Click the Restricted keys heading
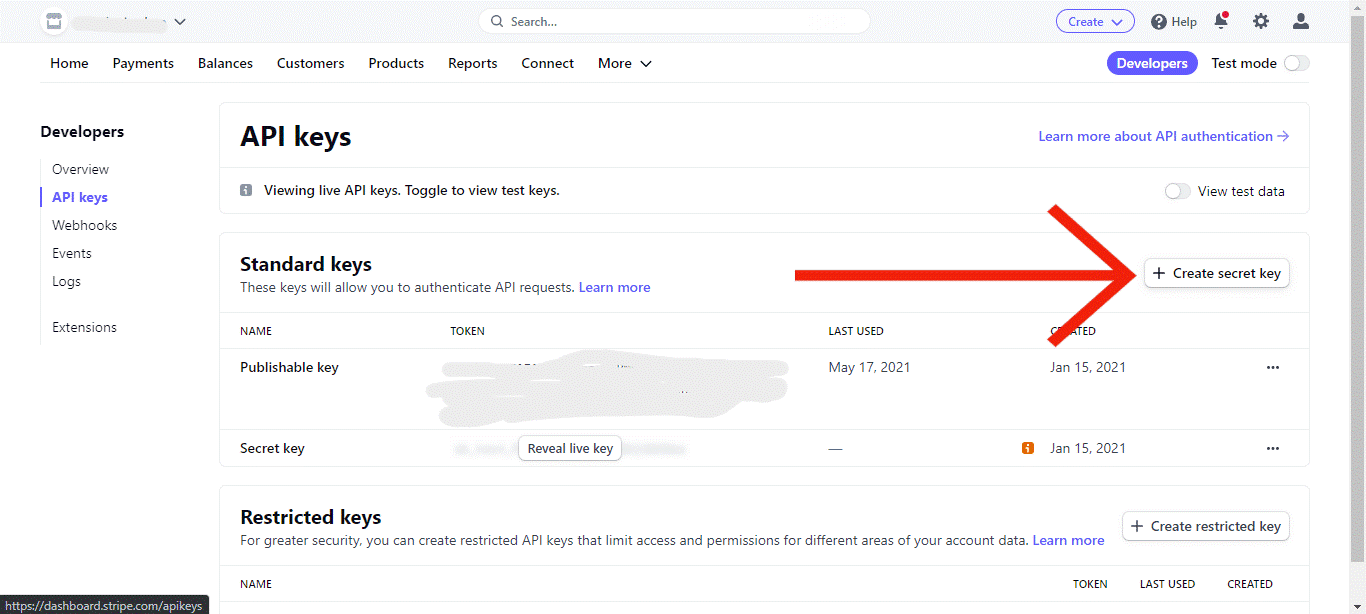This screenshot has height=614, width=1366. 311,517
